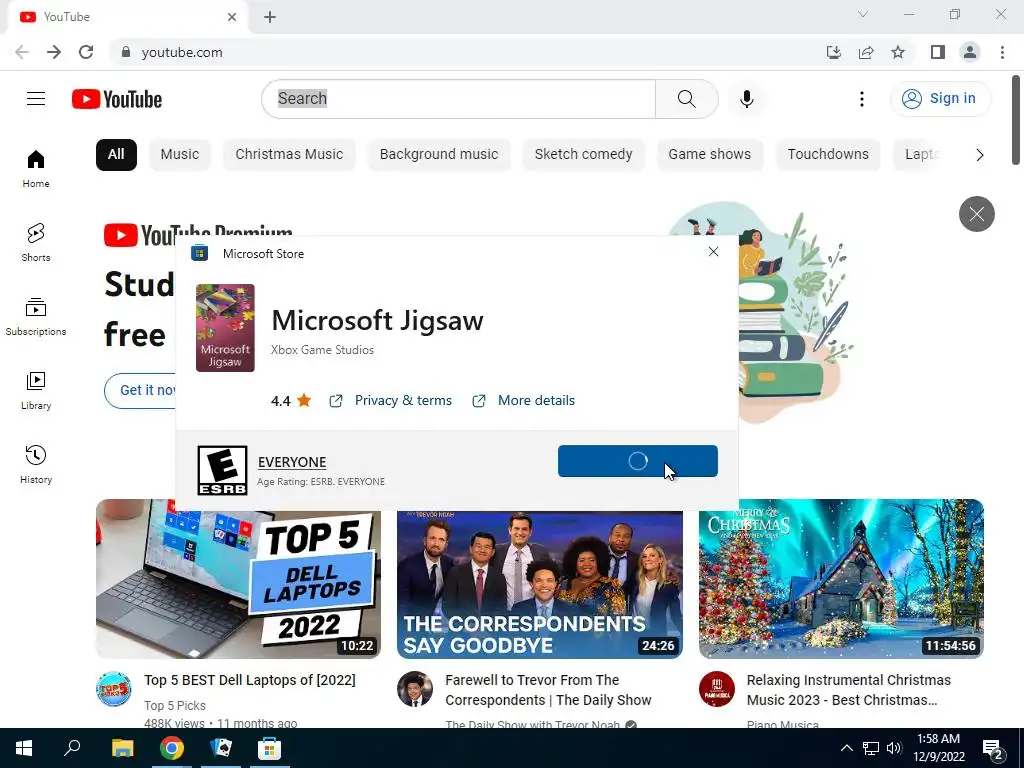Image resolution: width=1024 pixels, height=768 pixels.
Task: Click the Install app icon in address bar
Action: (834, 52)
